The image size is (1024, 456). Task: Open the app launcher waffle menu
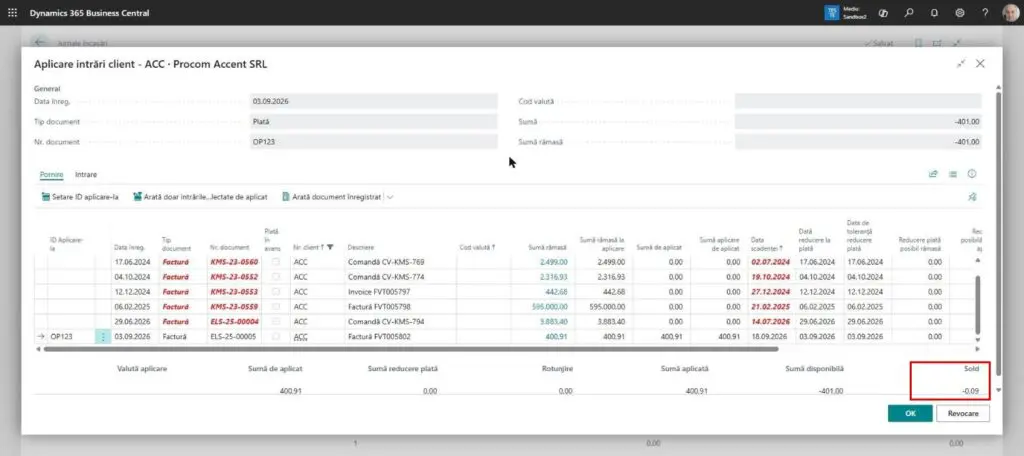tap(12, 12)
